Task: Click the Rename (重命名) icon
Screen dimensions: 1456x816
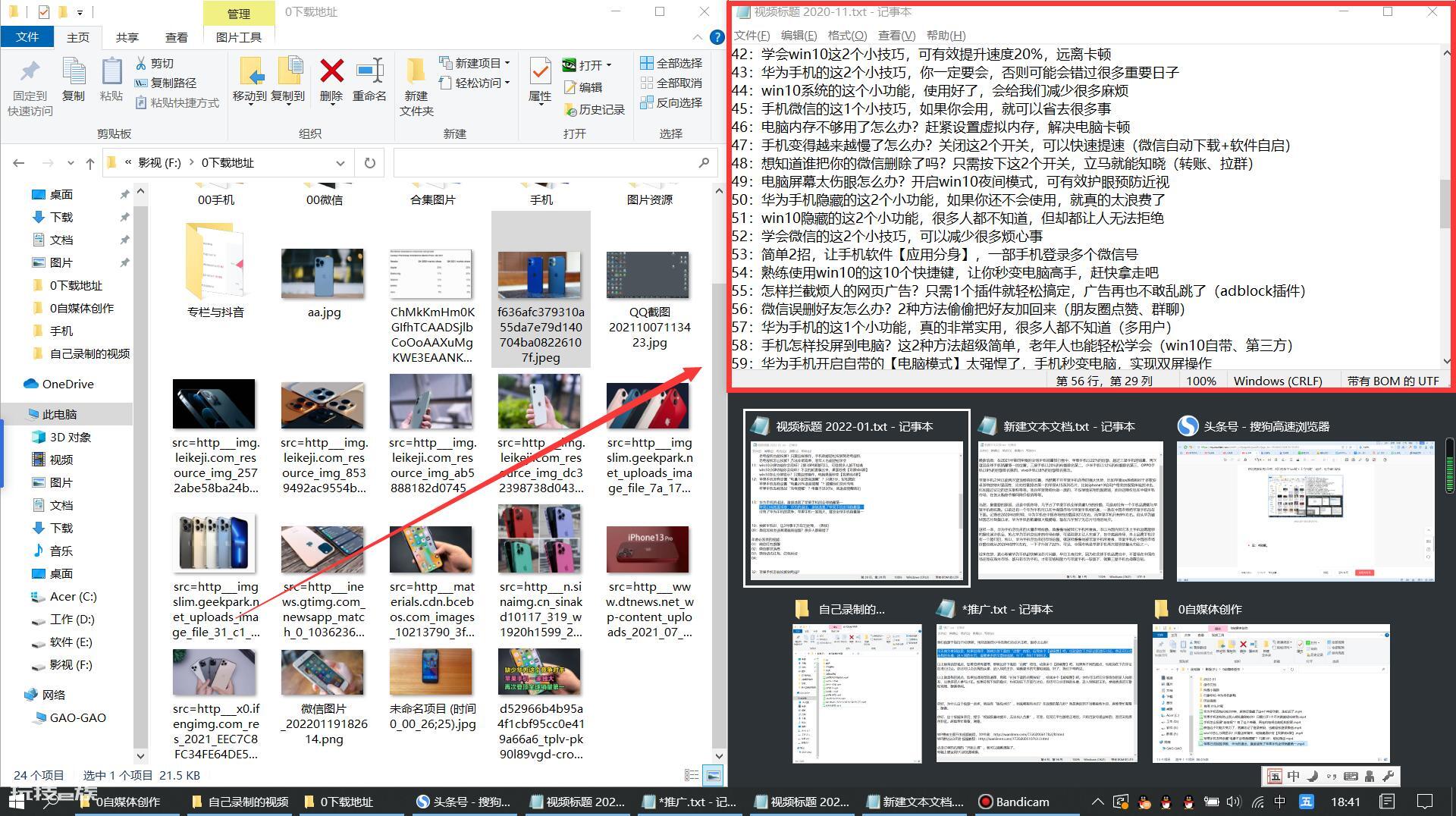Action: 370,71
